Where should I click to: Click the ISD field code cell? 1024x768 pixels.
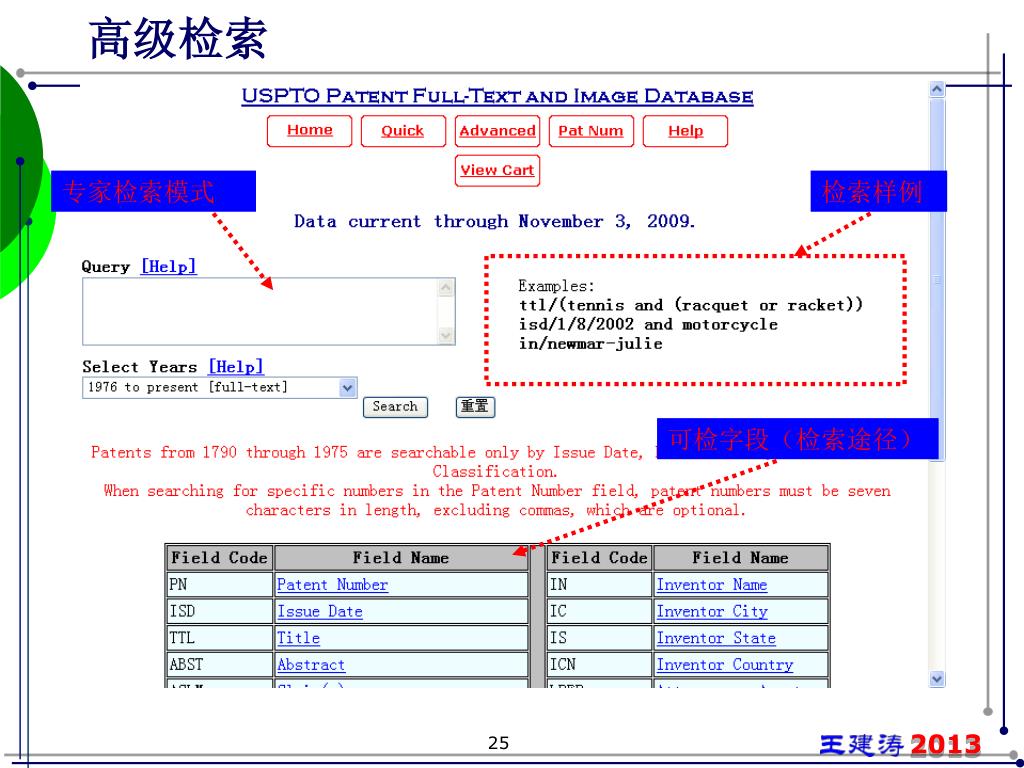pyautogui.click(x=219, y=611)
